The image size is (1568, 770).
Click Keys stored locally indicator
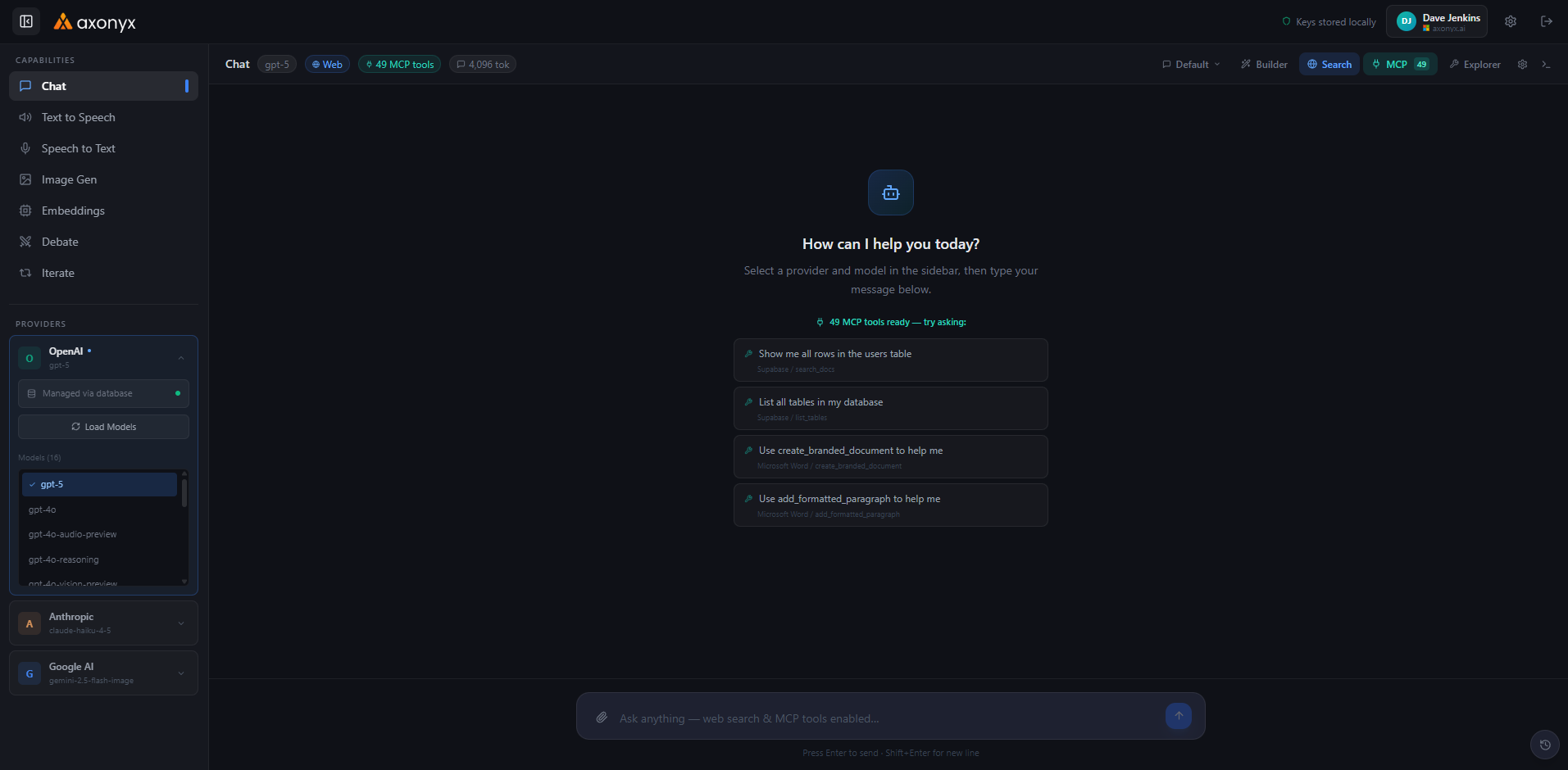1329,22
